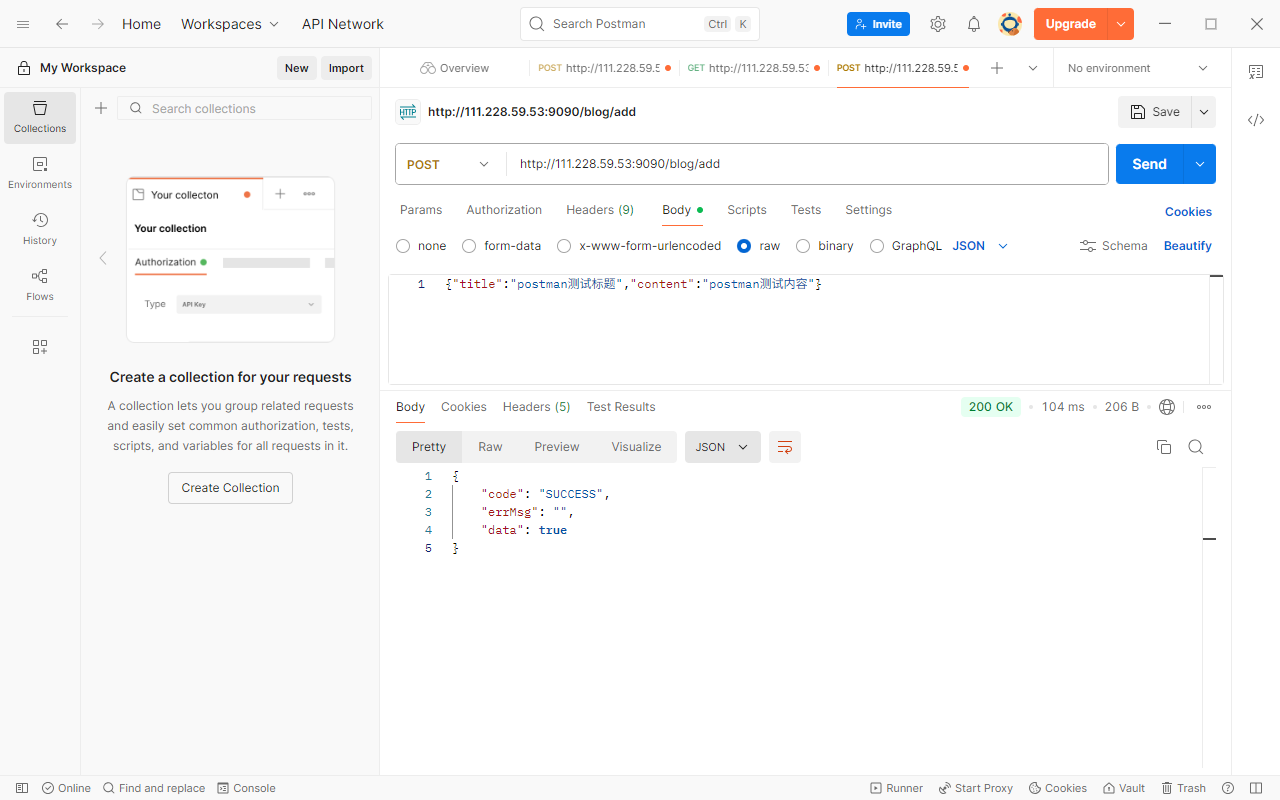Image resolution: width=1280 pixels, height=800 pixels.
Task: Click the Schema button
Action: click(x=1113, y=246)
